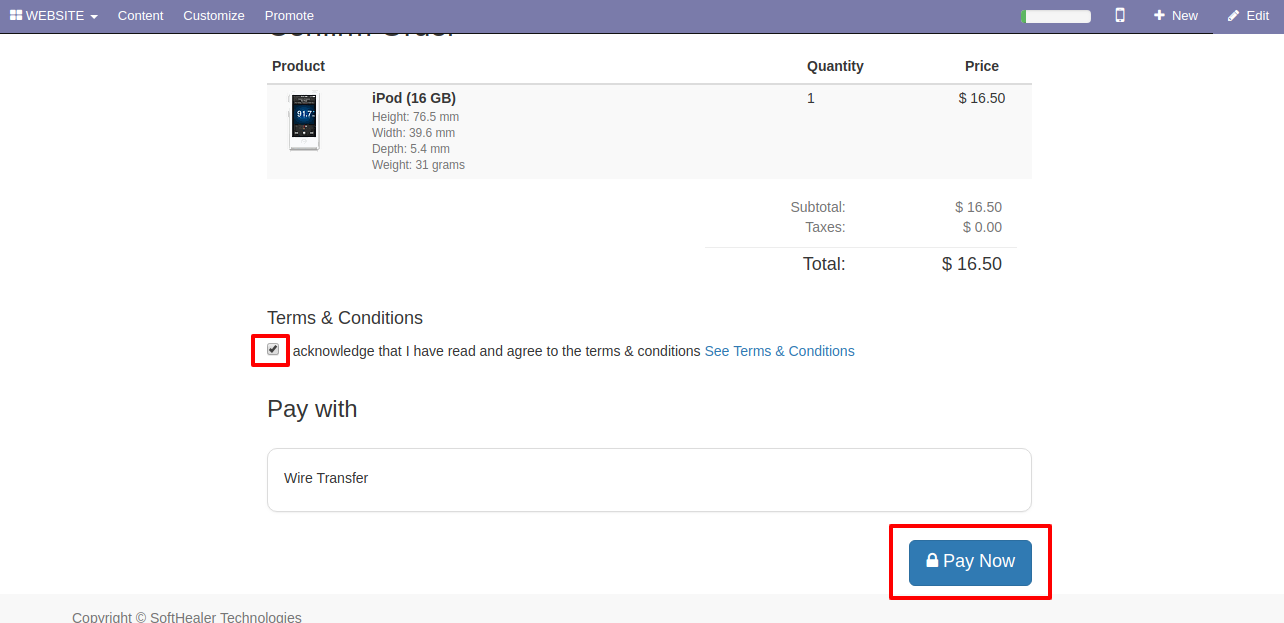Click the 'Pay with' heading

312,409
